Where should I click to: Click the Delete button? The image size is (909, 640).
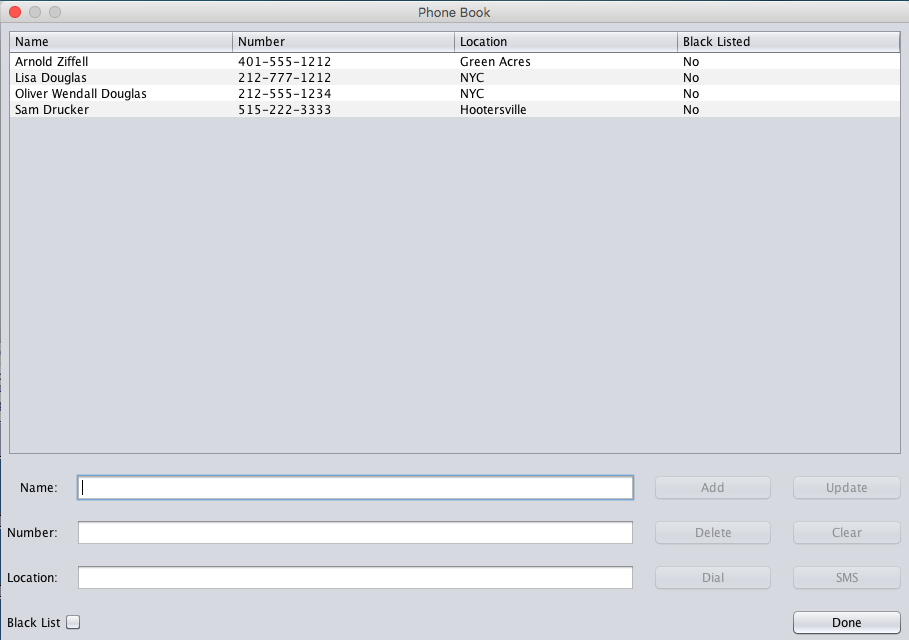click(x=712, y=532)
